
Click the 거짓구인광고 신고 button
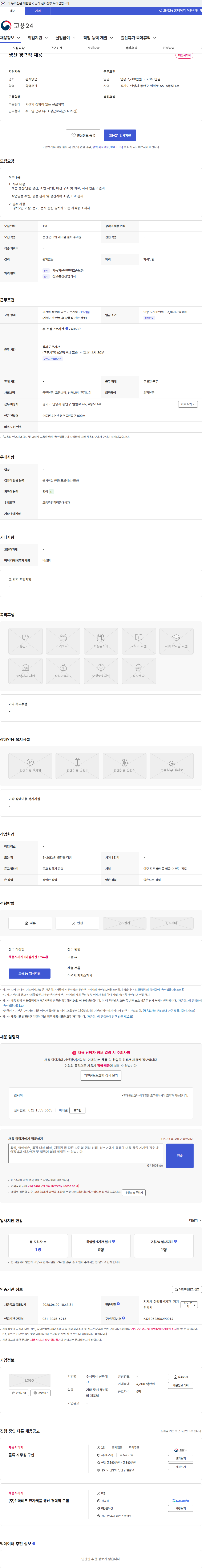pos(187,1289)
